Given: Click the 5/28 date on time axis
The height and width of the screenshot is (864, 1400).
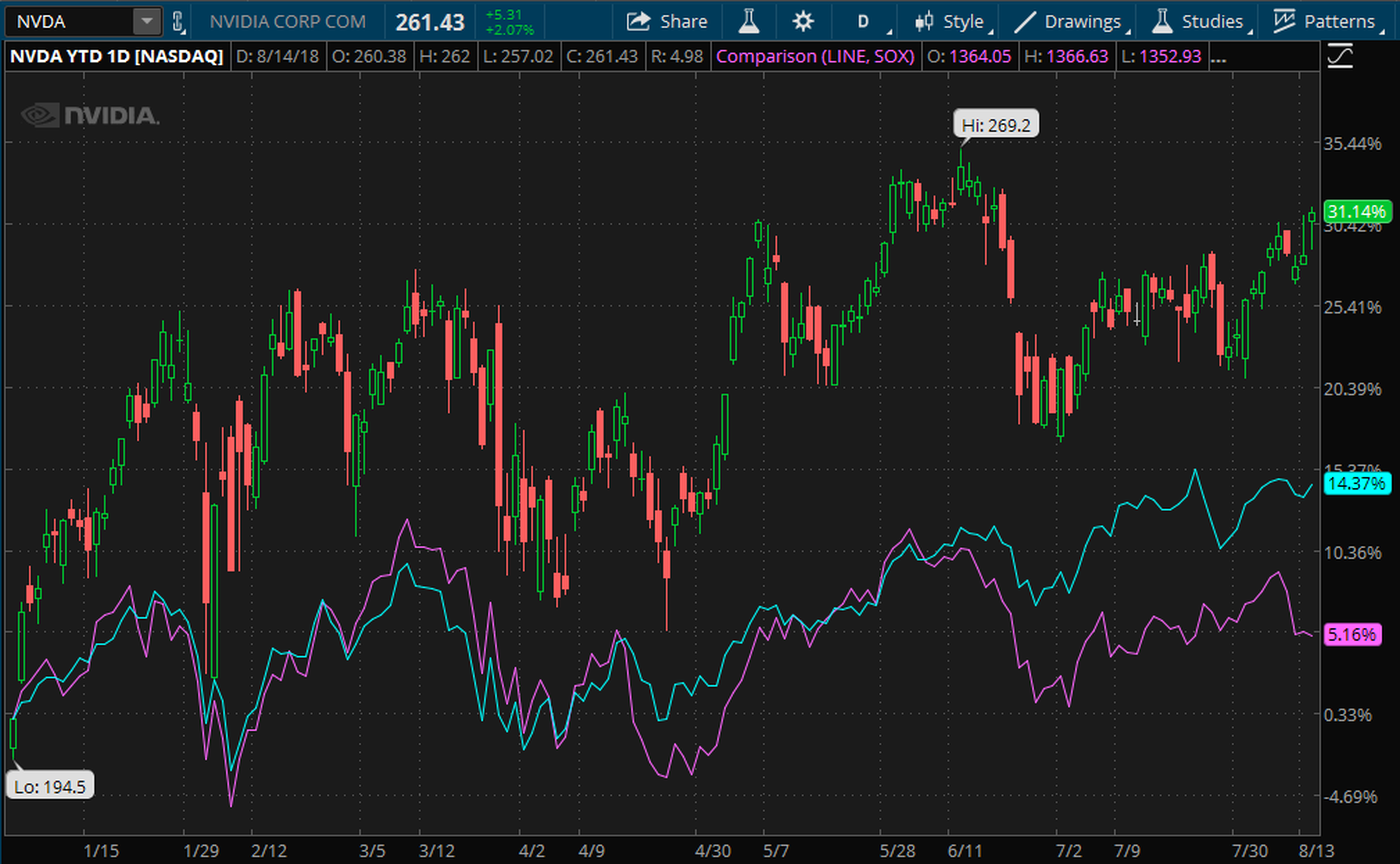Looking at the screenshot, I should pyautogui.click(x=898, y=850).
